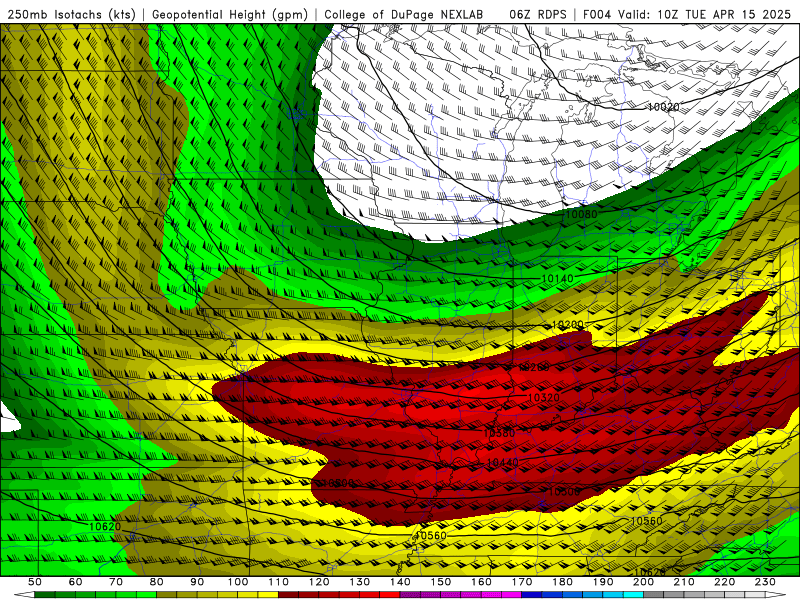Click the 10260 height contour label

pyautogui.click(x=534, y=367)
